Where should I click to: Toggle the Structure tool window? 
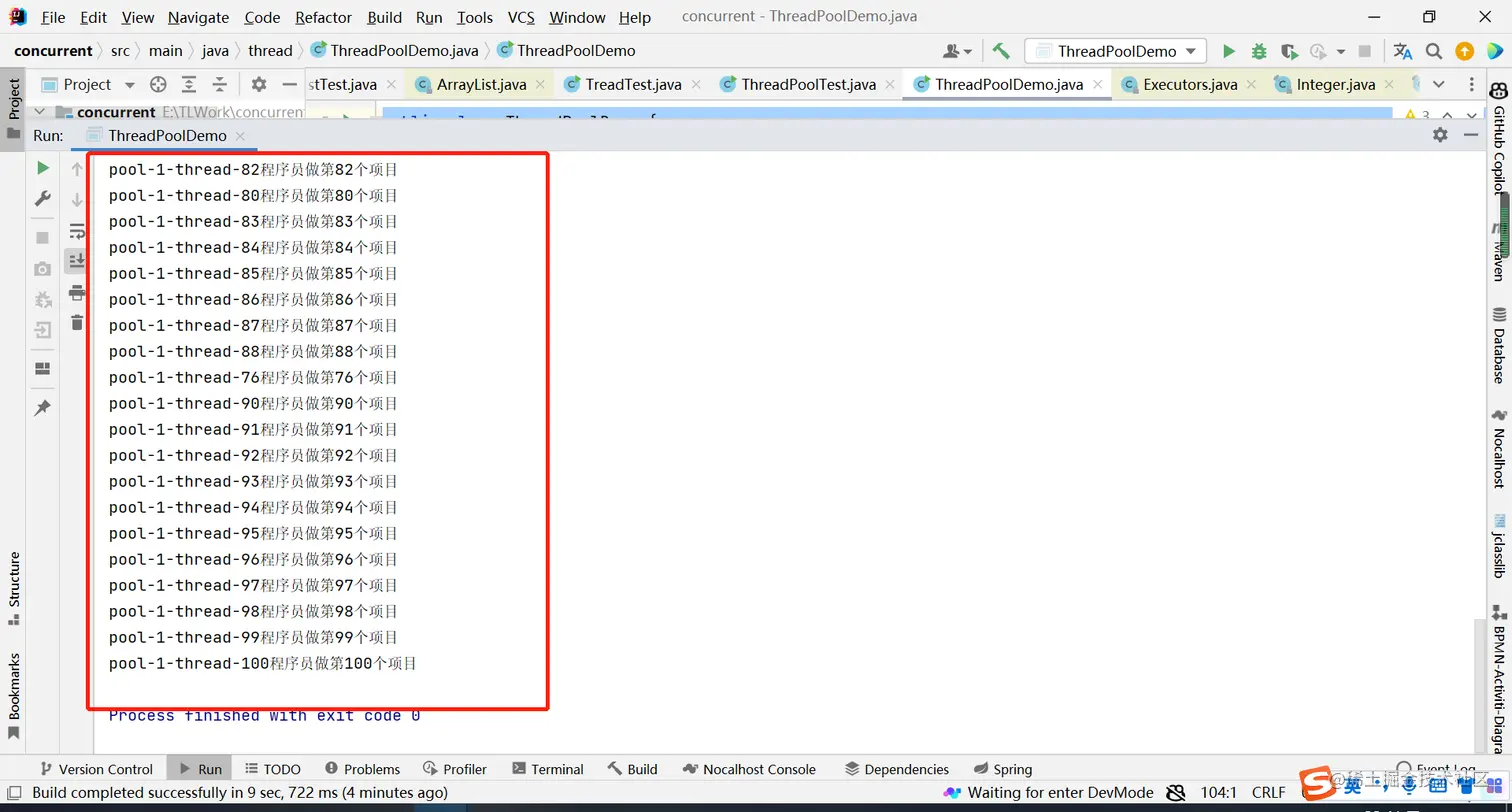tap(14, 588)
